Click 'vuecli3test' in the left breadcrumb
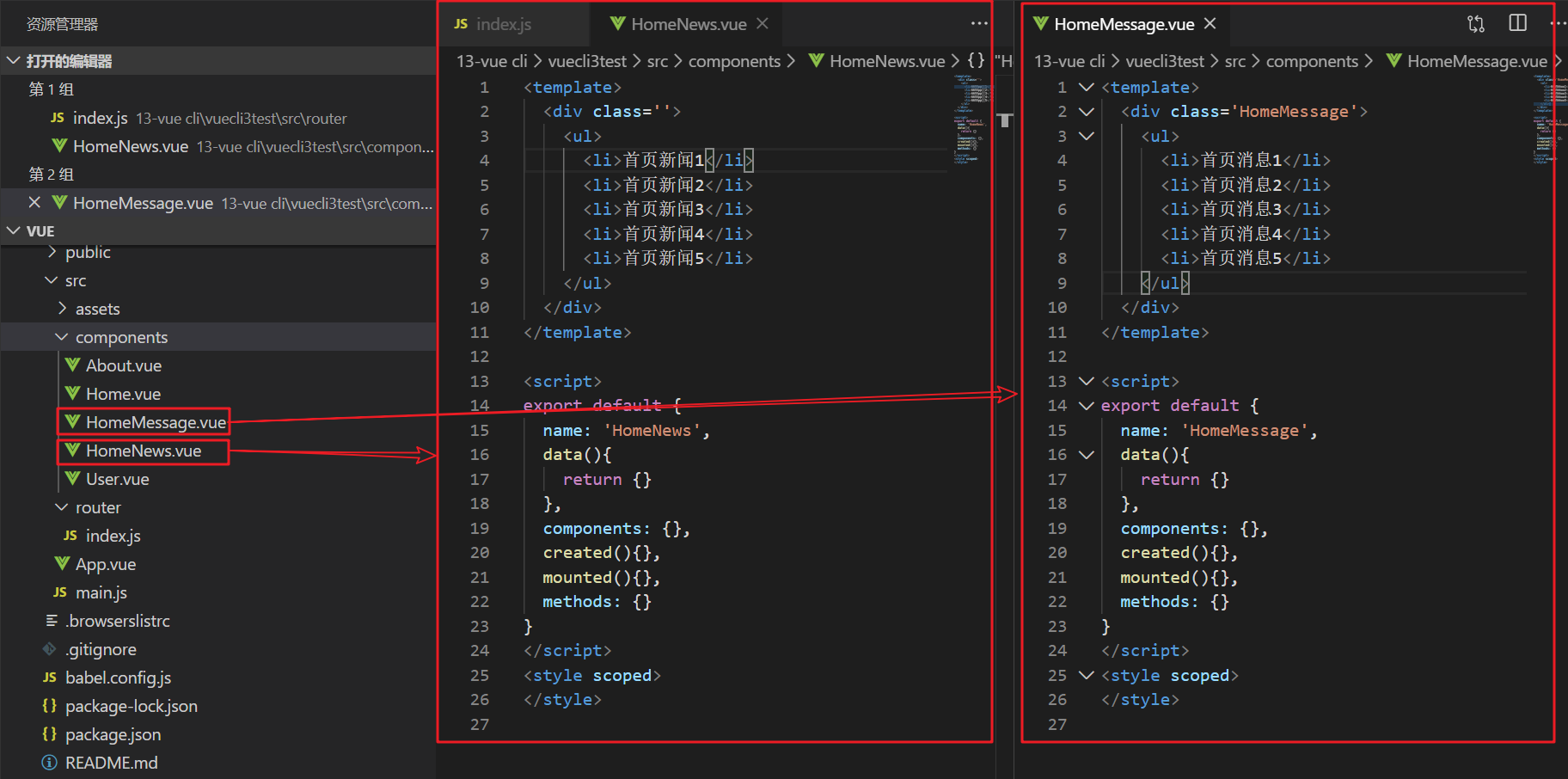This screenshot has width=1568, height=779. [x=587, y=61]
